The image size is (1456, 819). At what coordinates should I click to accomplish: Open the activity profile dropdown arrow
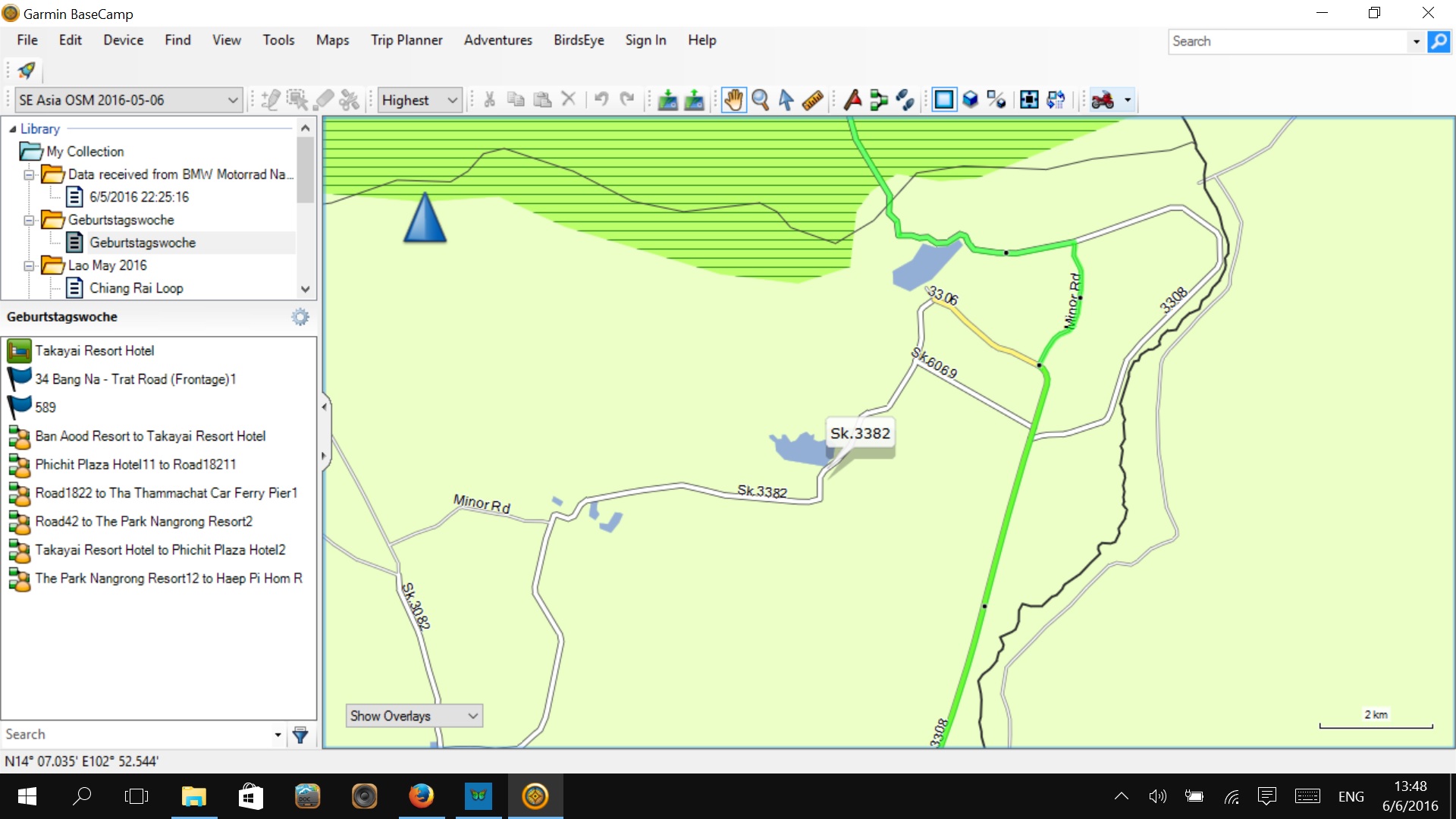click(x=1128, y=100)
